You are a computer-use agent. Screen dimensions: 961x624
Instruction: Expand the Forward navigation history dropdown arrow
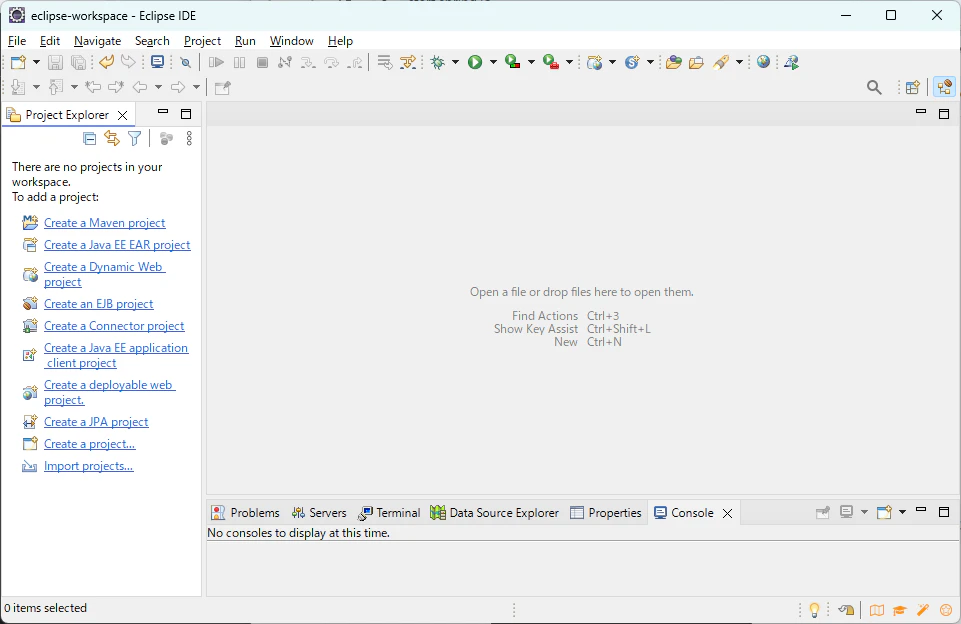point(196,88)
